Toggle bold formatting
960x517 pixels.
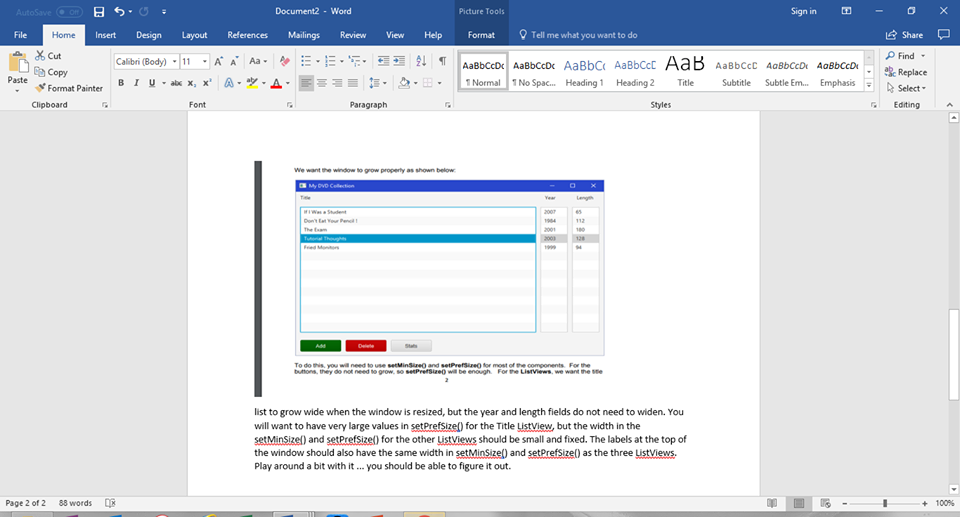[121, 83]
